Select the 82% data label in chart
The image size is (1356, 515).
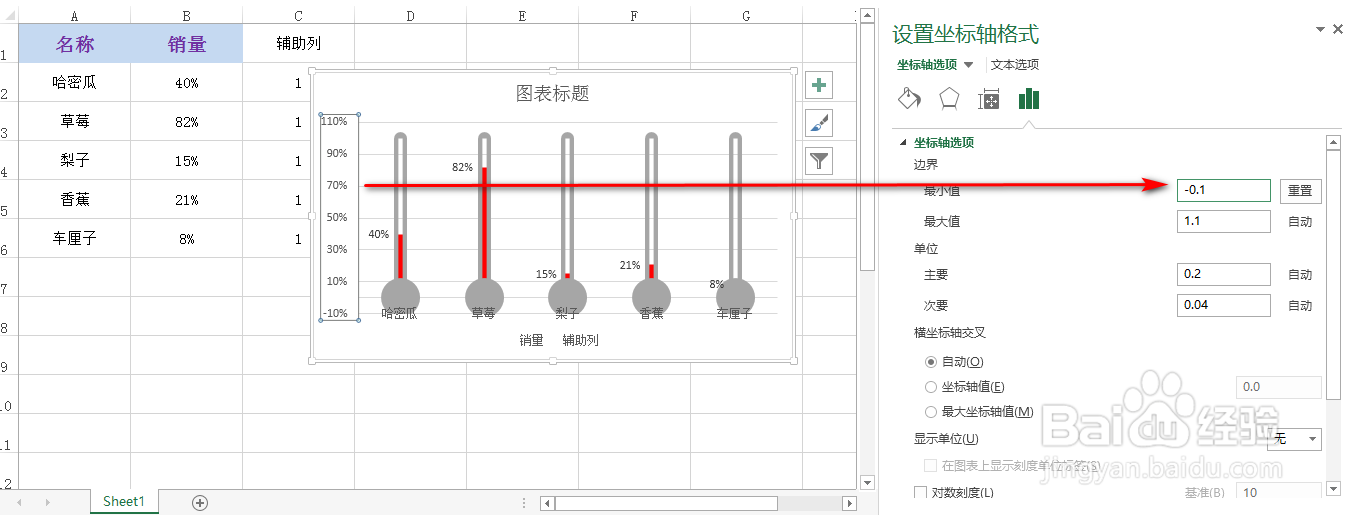tap(462, 167)
